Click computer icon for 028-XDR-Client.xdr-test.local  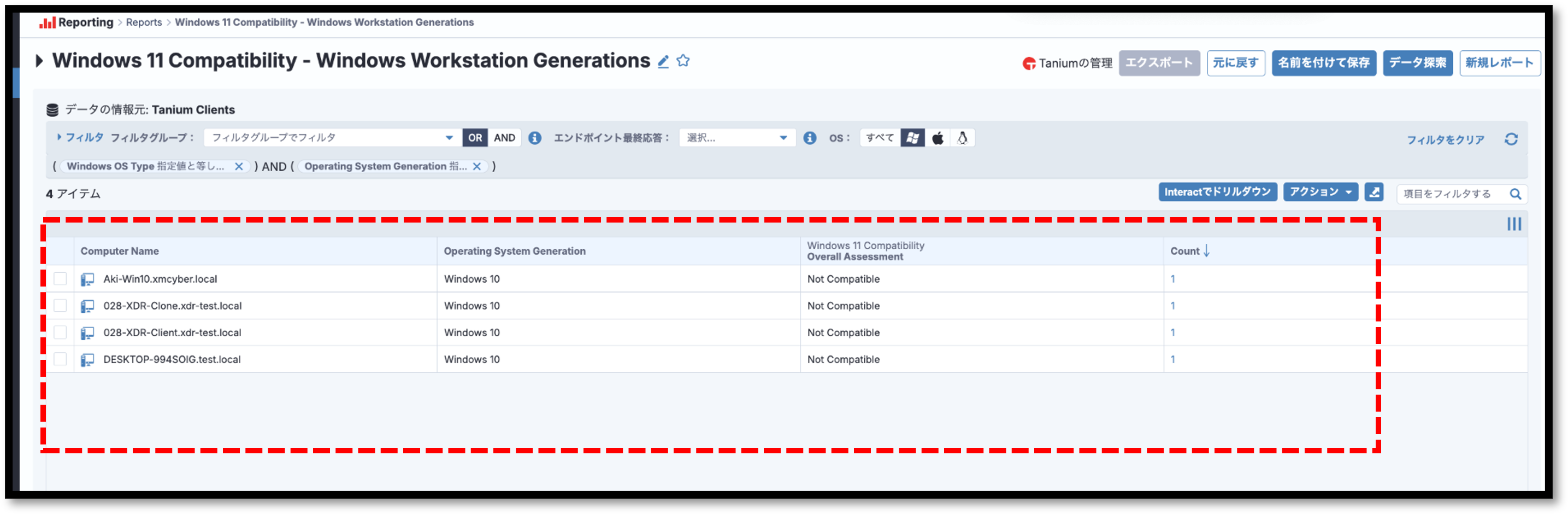point(87,333)
